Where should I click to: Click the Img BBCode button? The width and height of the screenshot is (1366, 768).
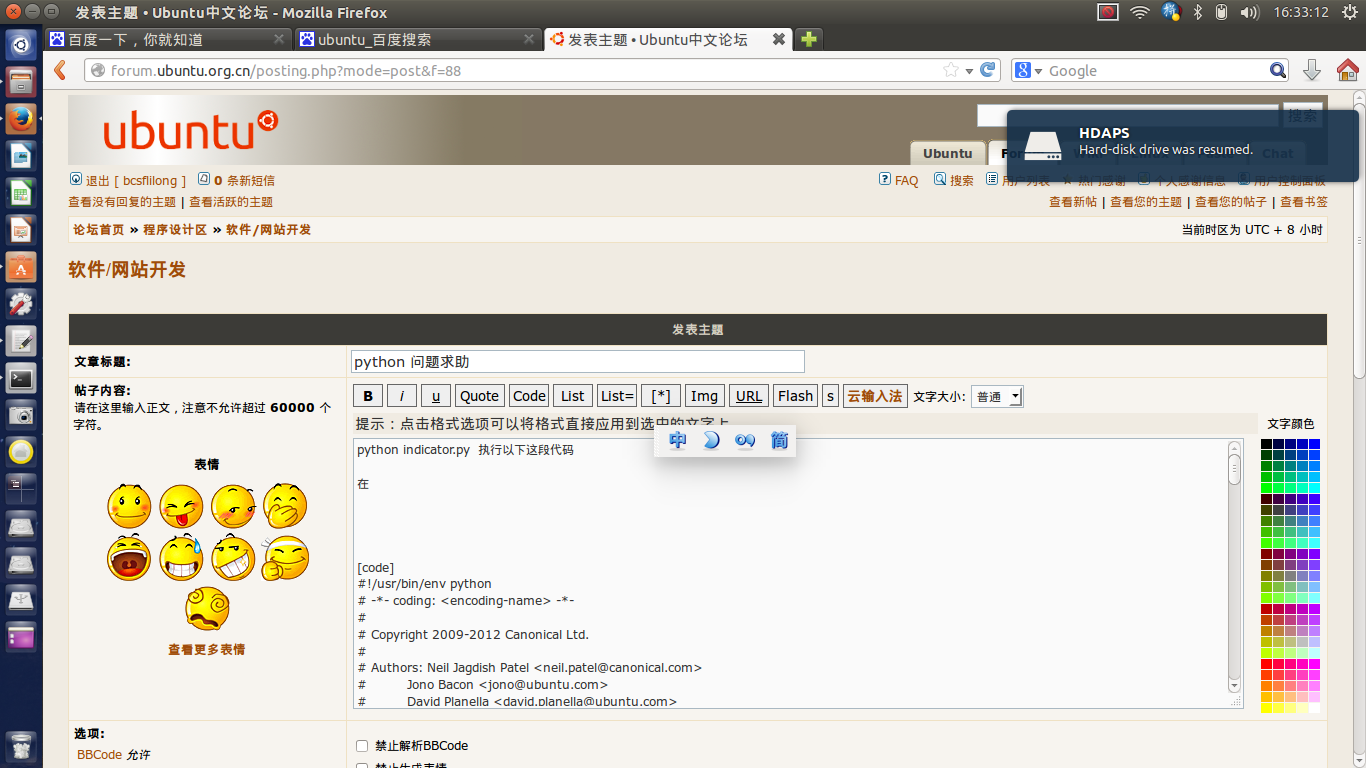(705, 396)
